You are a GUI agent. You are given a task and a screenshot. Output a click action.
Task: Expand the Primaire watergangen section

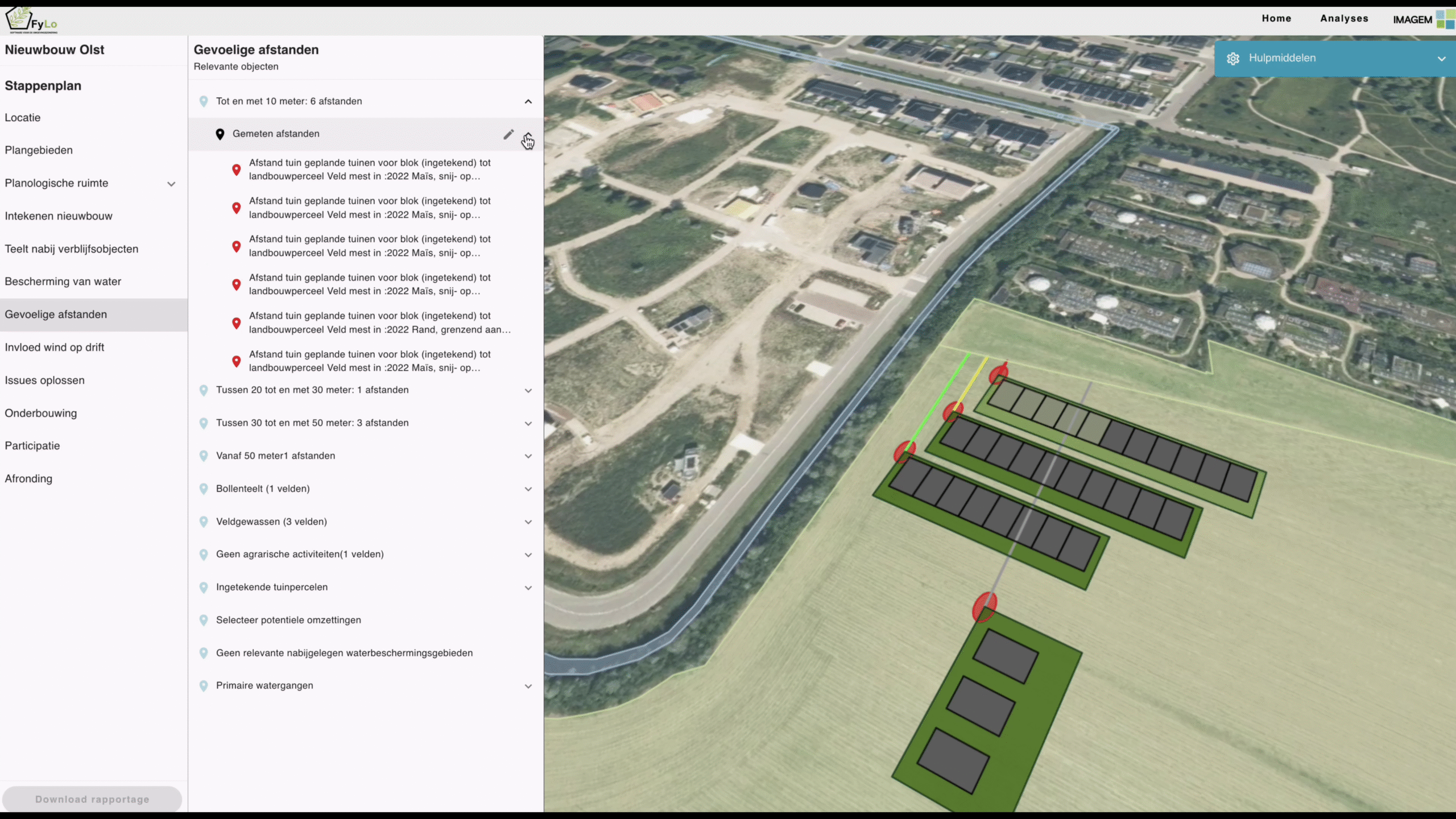[528, 686]
